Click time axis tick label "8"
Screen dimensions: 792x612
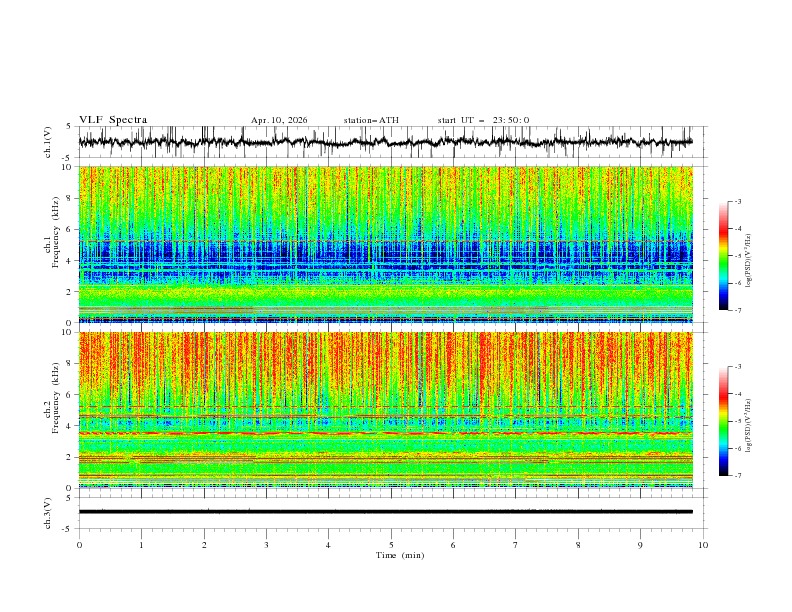pos(578,545)
